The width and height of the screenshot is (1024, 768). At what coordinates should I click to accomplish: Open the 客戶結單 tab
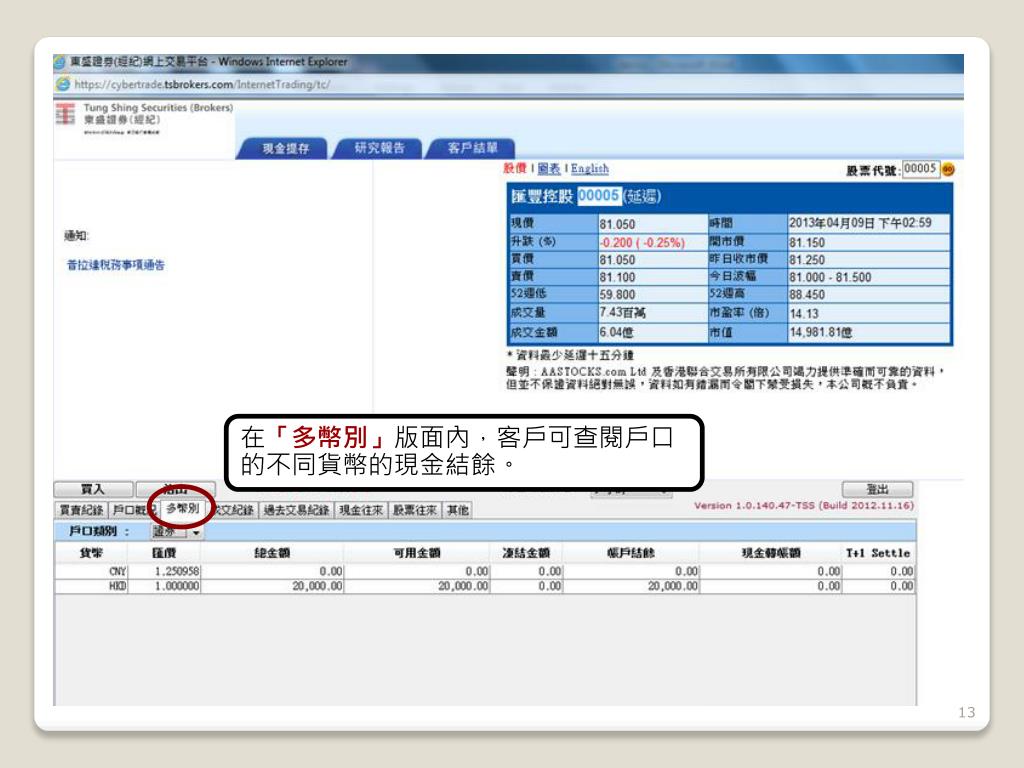pos(472,148)
